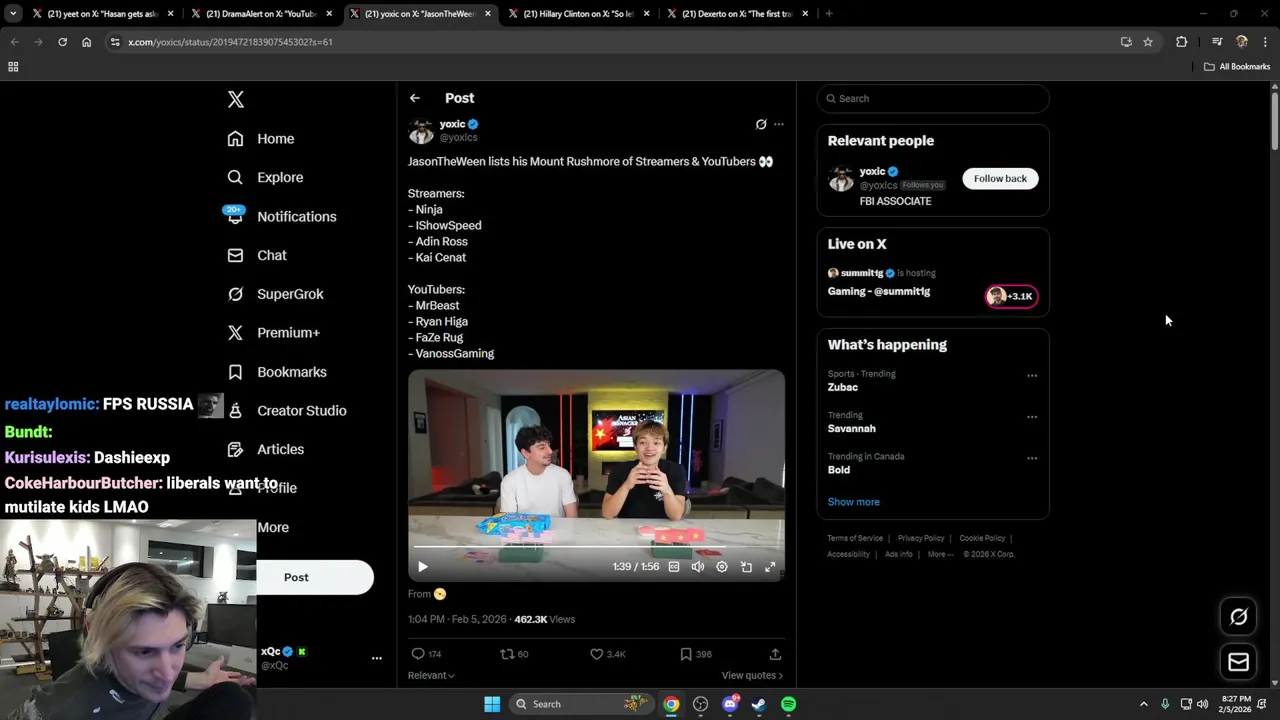1280x720 pixels.
Task: Open tab search dropdown arrow
Action: [x=13, y=14]
